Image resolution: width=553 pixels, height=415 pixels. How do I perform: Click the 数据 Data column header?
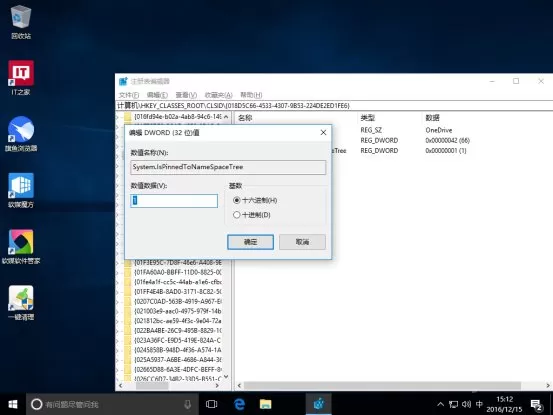pos(432,118)
